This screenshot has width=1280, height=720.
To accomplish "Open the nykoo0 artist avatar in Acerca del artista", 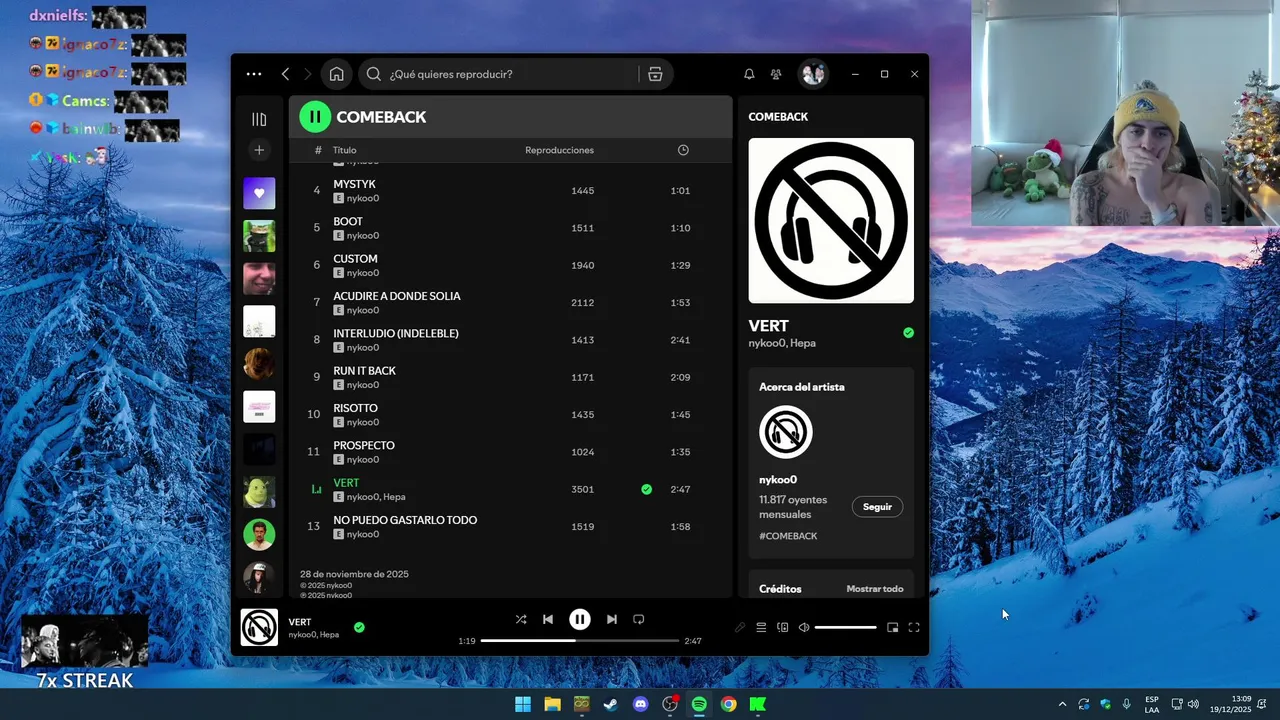I will click(x=786, y=432).
